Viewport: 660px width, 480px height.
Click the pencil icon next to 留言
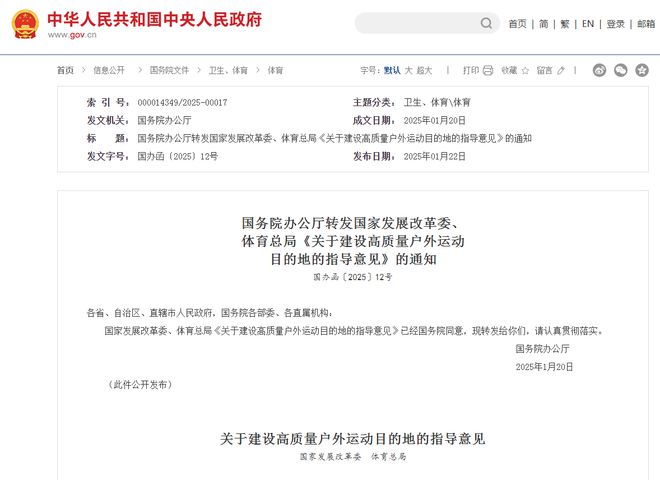[561, 71]
